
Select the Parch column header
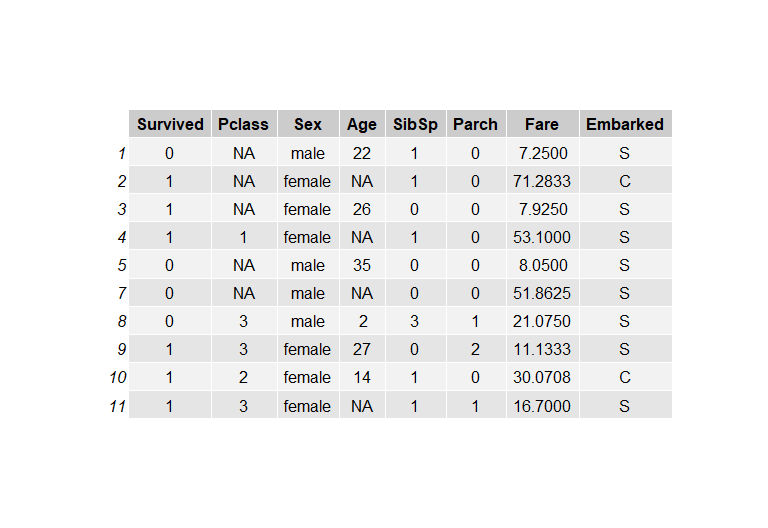(476, 124)
